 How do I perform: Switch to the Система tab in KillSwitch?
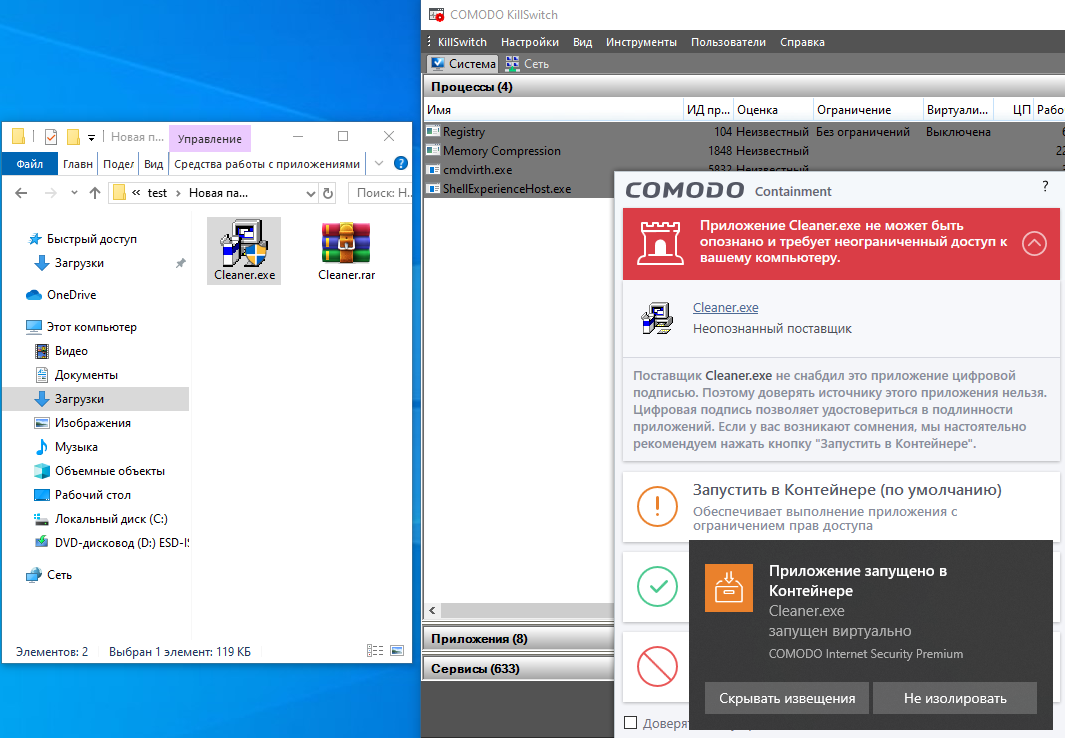pyautogui.click(x=463, y=64)
